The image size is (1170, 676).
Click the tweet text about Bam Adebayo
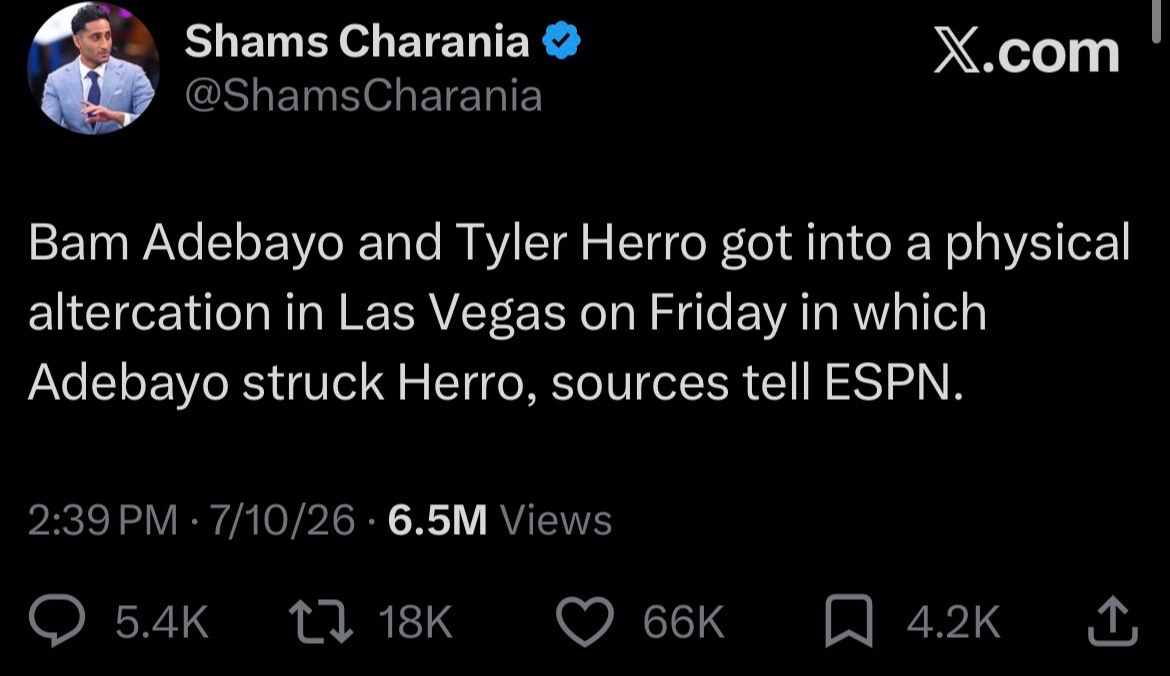pos(580,313)
